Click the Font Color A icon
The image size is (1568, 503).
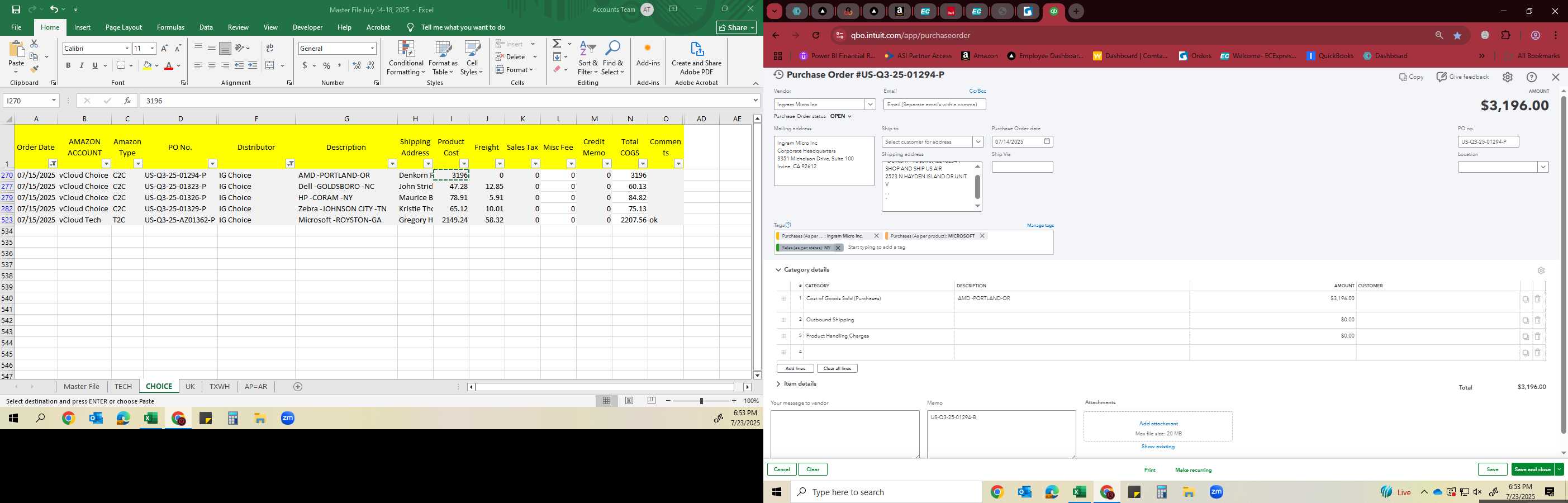(169, 66)
